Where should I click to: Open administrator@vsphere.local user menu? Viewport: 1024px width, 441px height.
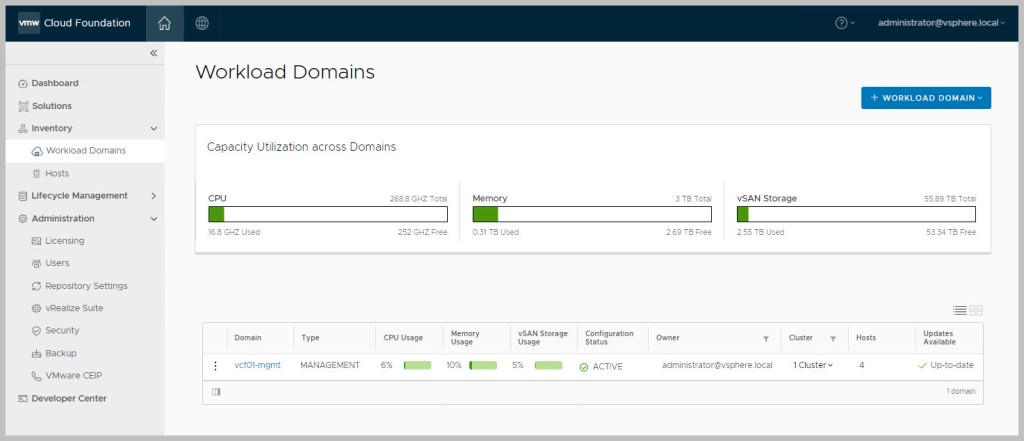tap(927, 23)
